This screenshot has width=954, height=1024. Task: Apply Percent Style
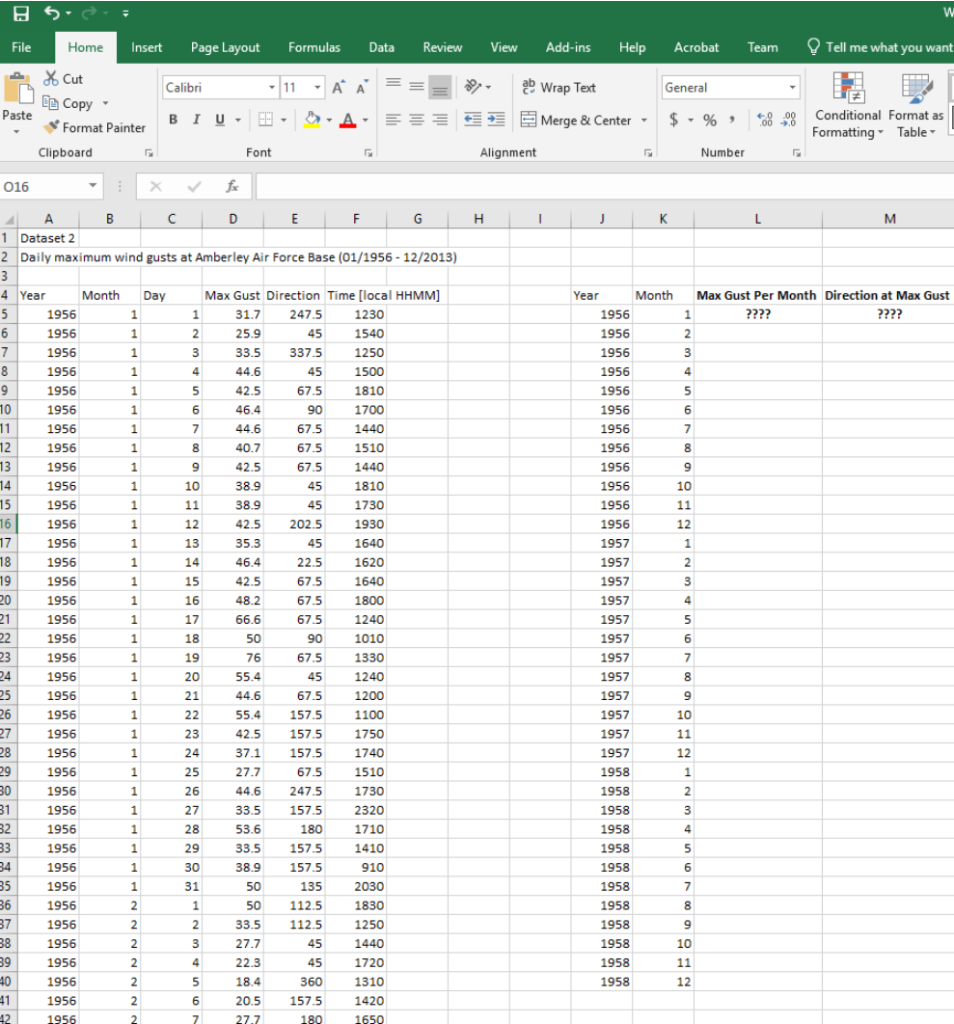(x=710, y=120)
